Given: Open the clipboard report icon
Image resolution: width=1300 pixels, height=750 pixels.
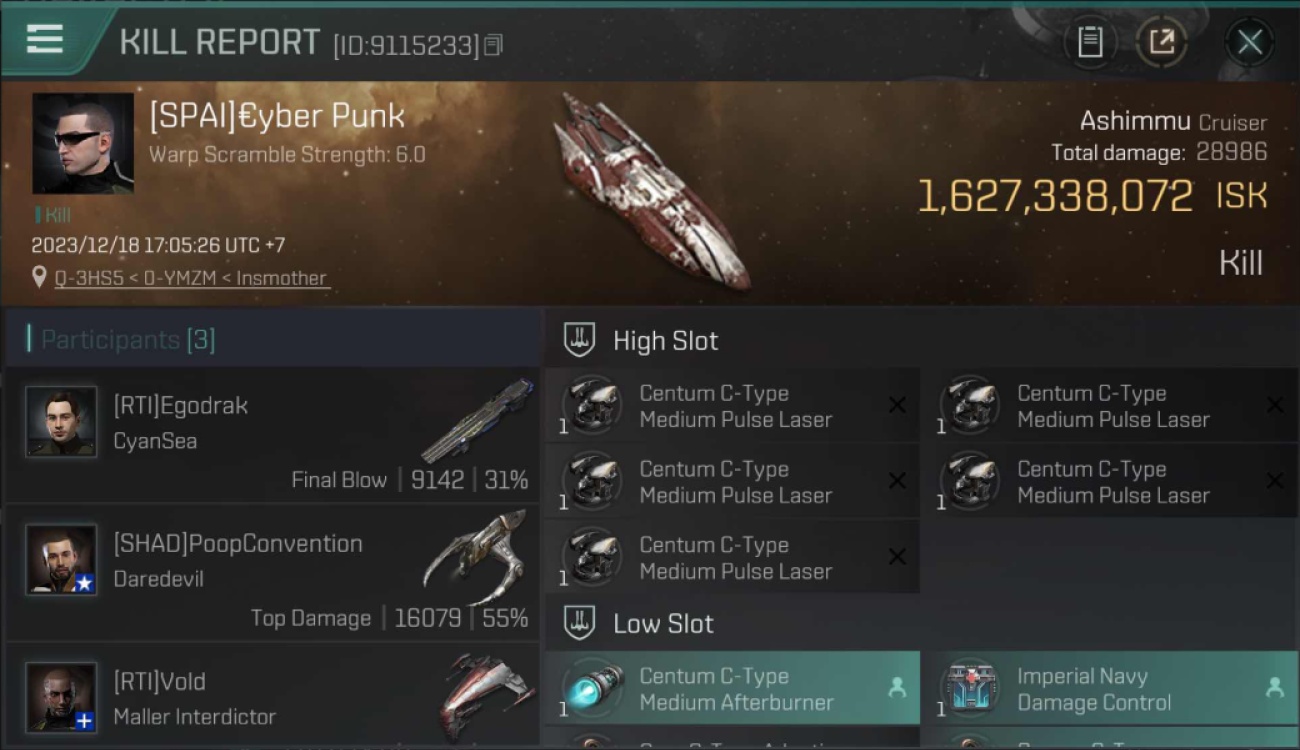Looking at the screenshot, I should pyautogui.click(x=1090, y=42).
